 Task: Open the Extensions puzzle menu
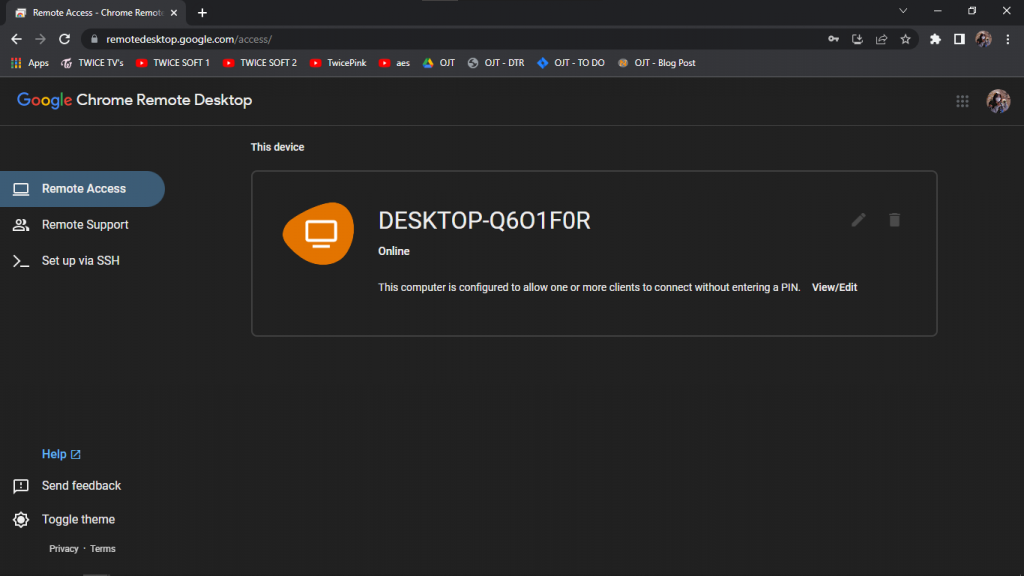[x=935, y=39]
